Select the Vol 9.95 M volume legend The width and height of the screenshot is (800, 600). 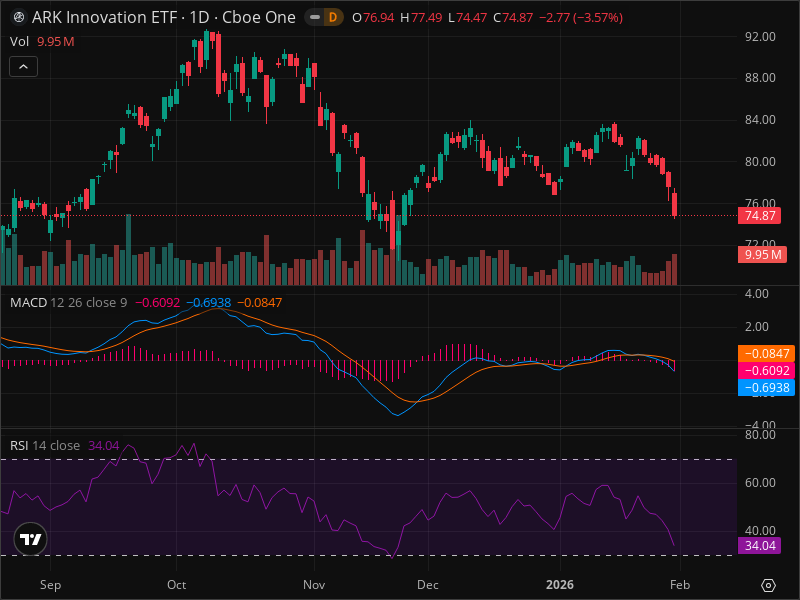42,42
